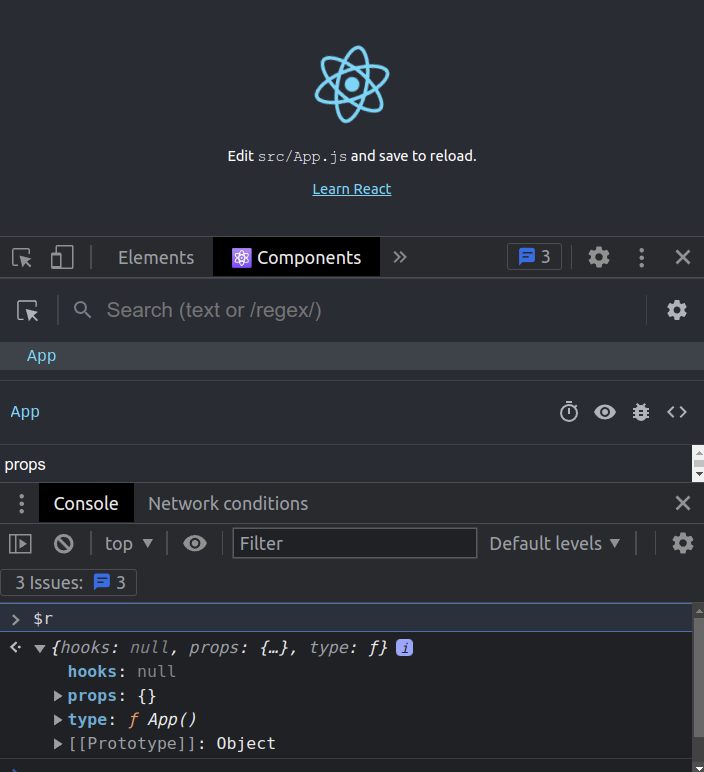Open the Default levels dropdown
This screenshot has height=772, width=704.
coord(554,544)
